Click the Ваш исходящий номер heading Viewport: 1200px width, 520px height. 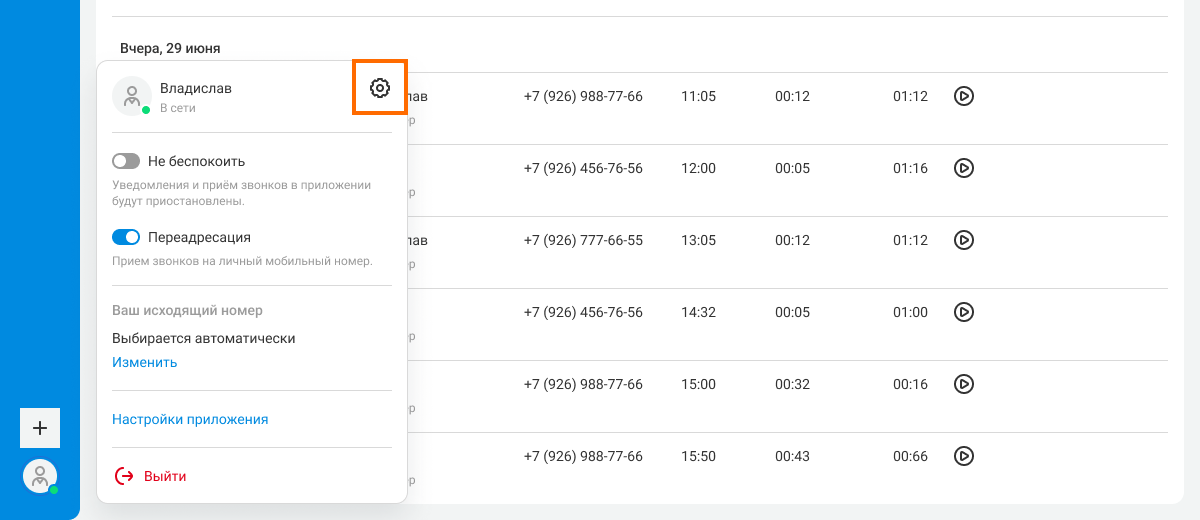187,311
